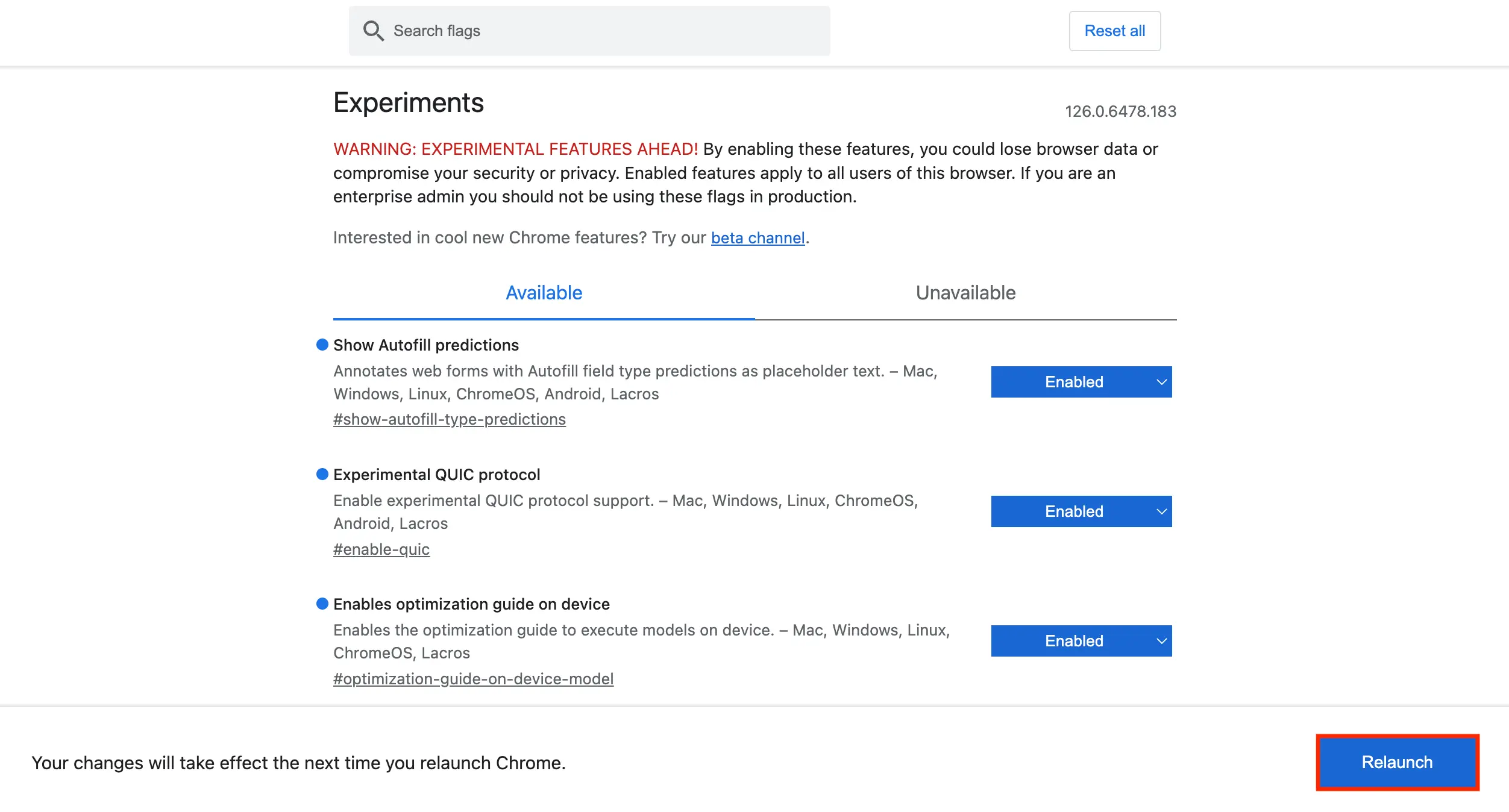1509x812 pixels.
Task: Open the beta channel link
Action: pyautogui.click(x=758, y=238)
